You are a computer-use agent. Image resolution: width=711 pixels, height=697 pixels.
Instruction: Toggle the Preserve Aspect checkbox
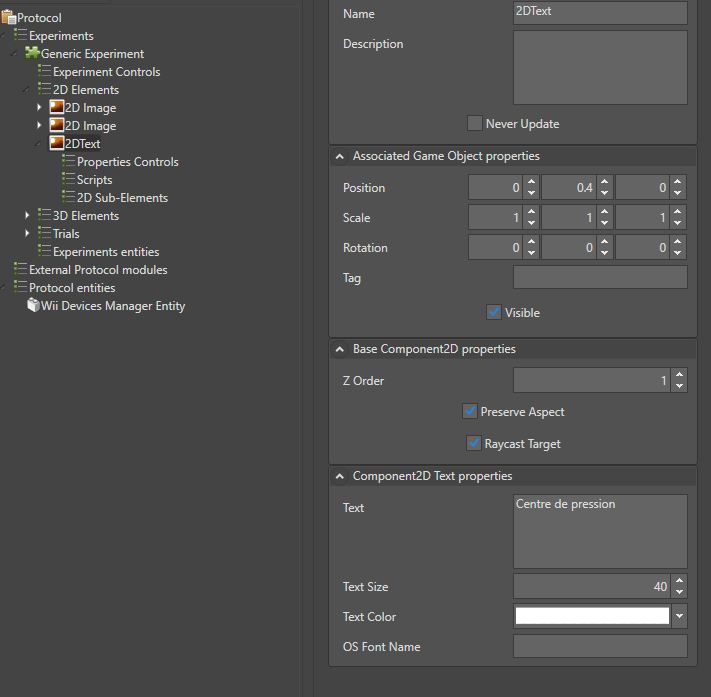[470, 411]
